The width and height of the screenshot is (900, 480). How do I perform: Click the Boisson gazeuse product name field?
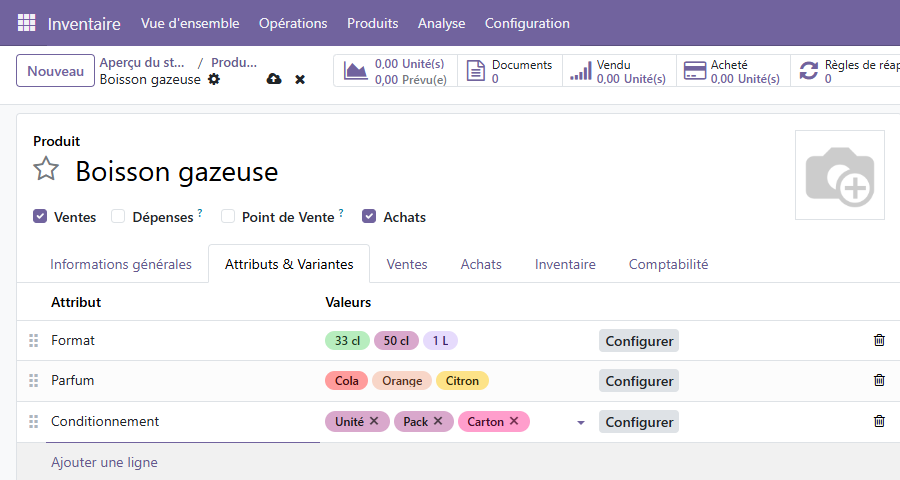click(177, 172)
